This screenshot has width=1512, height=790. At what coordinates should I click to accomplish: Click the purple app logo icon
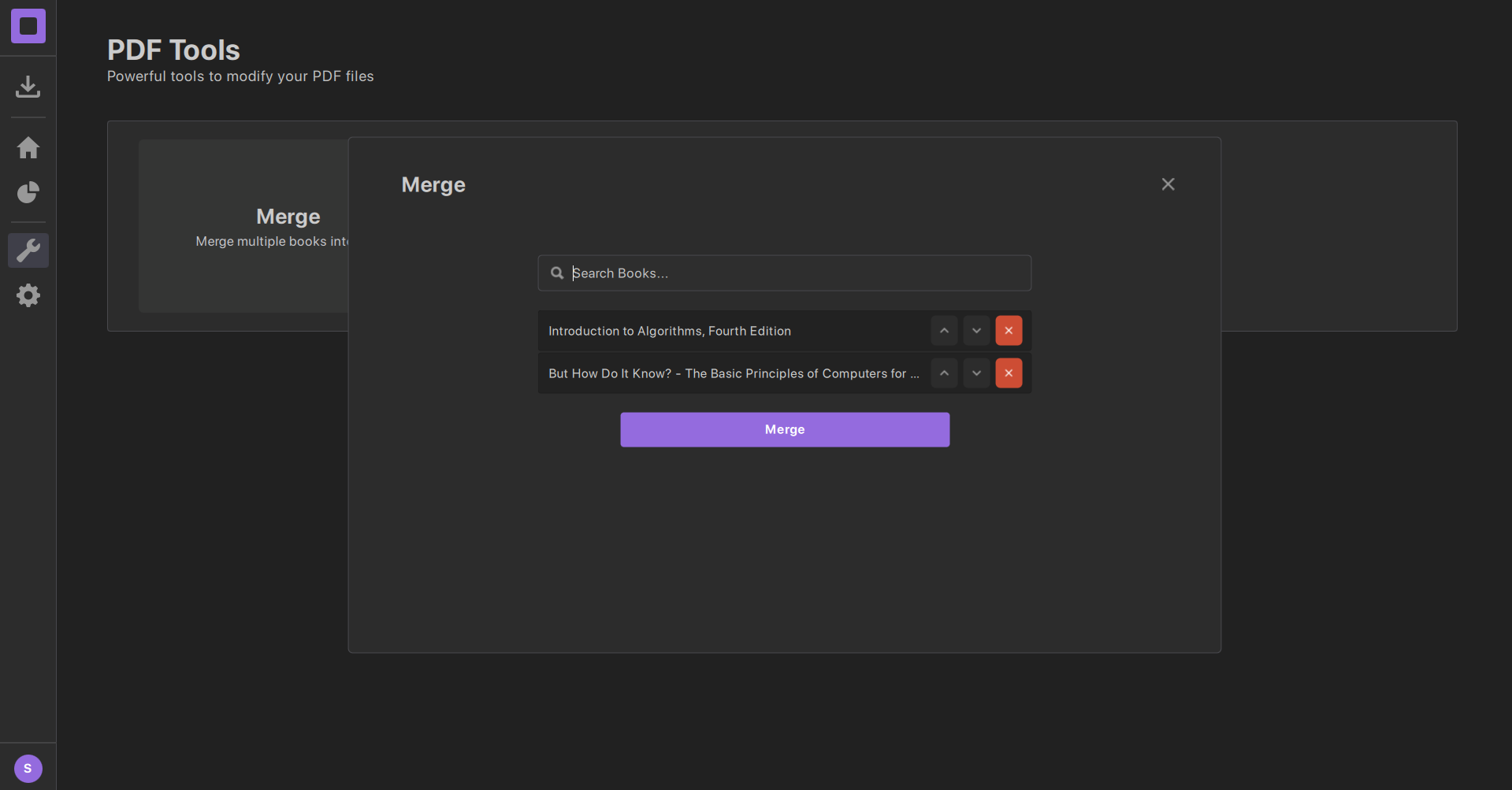28,26
